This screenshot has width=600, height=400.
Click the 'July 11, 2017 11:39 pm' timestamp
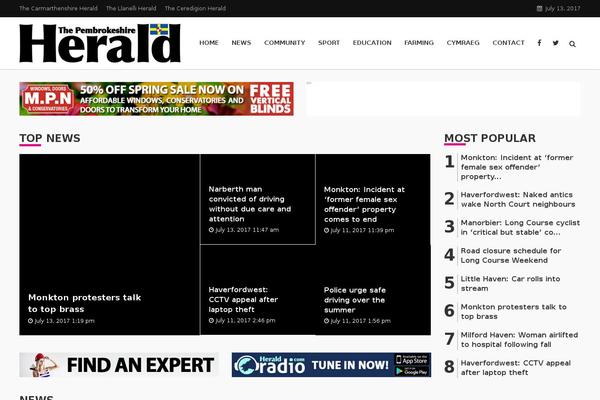[359, 230]
